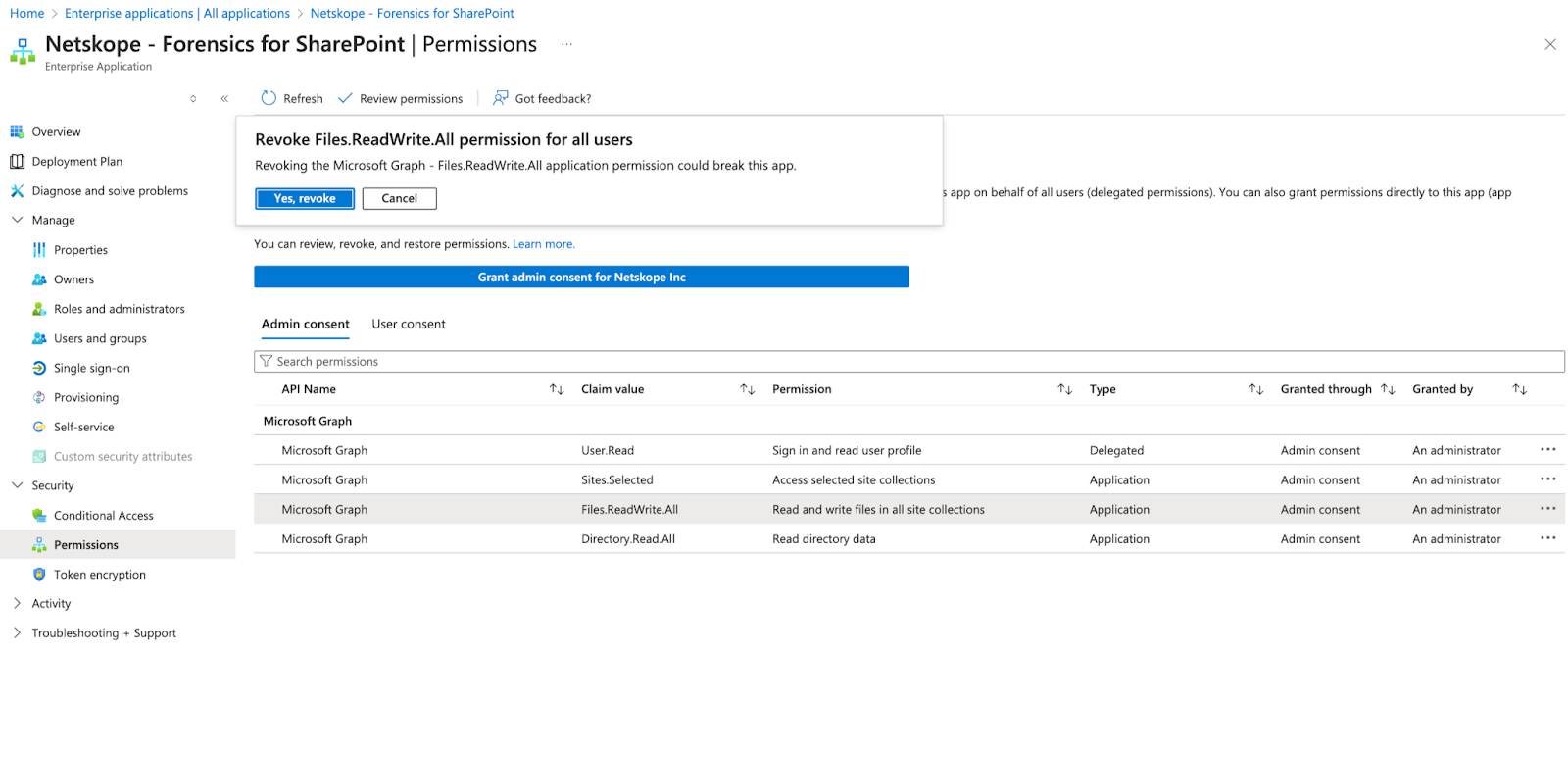Collapse the sidebar with double-chevron icon

224,98
